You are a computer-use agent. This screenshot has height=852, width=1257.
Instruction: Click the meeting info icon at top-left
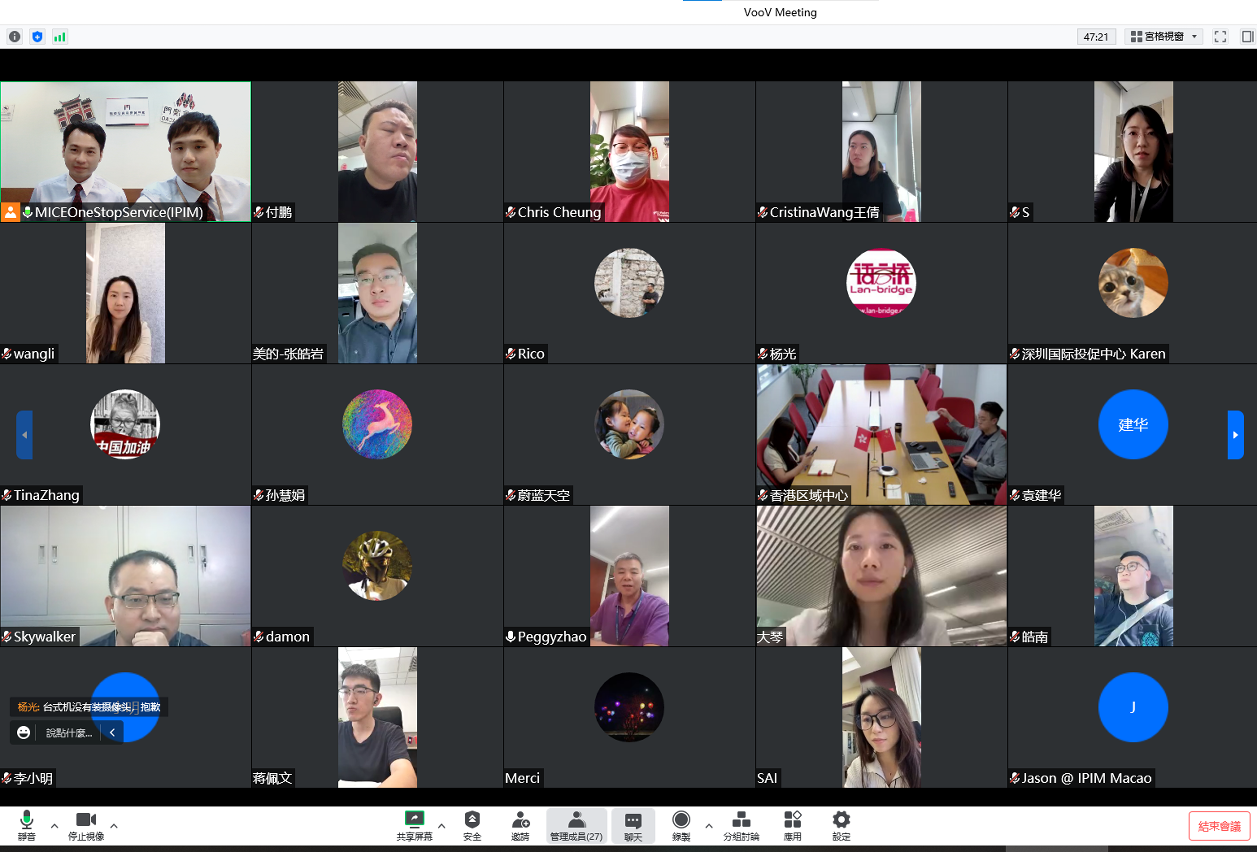coord(15,37)
